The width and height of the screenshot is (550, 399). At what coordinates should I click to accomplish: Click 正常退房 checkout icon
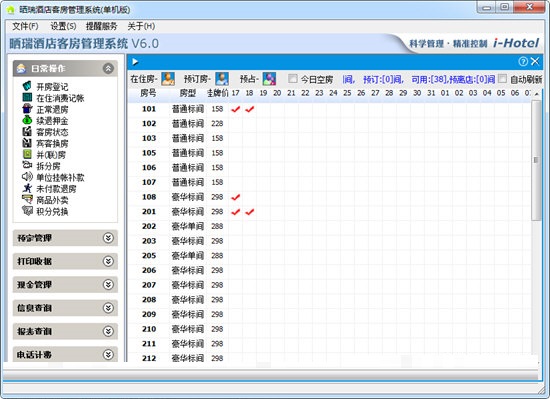27,109
